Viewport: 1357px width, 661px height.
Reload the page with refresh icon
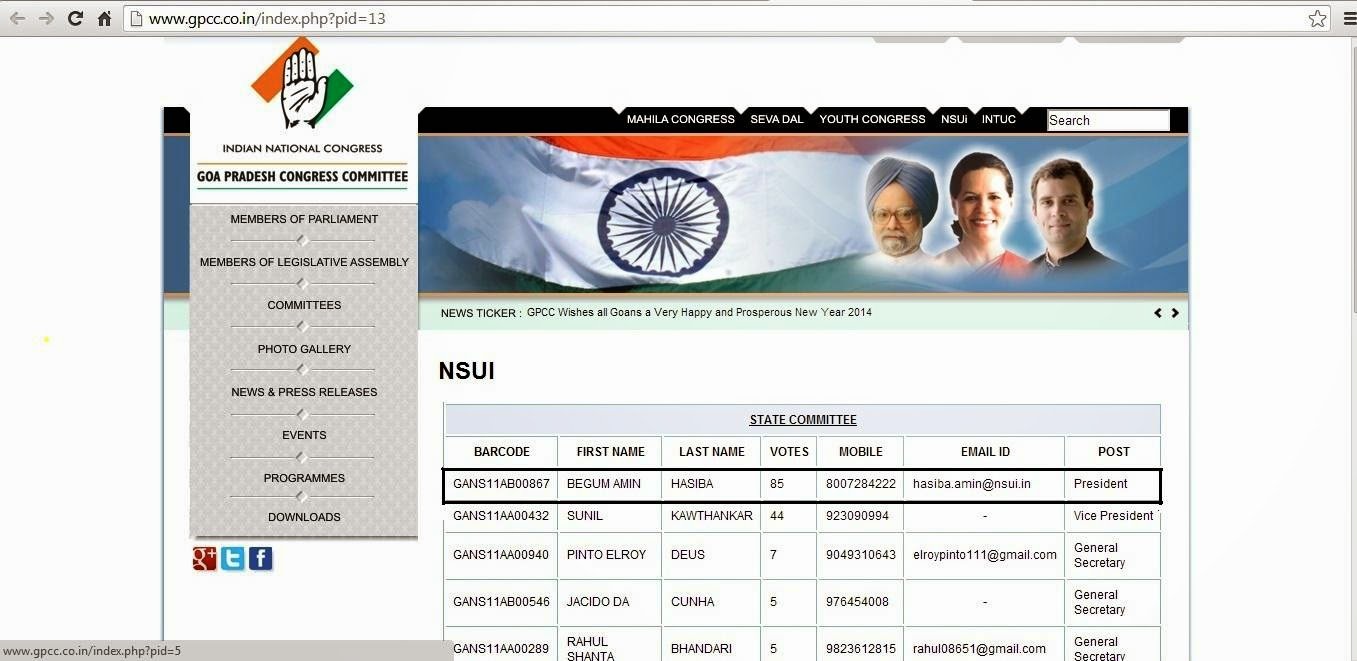[75, 18]
